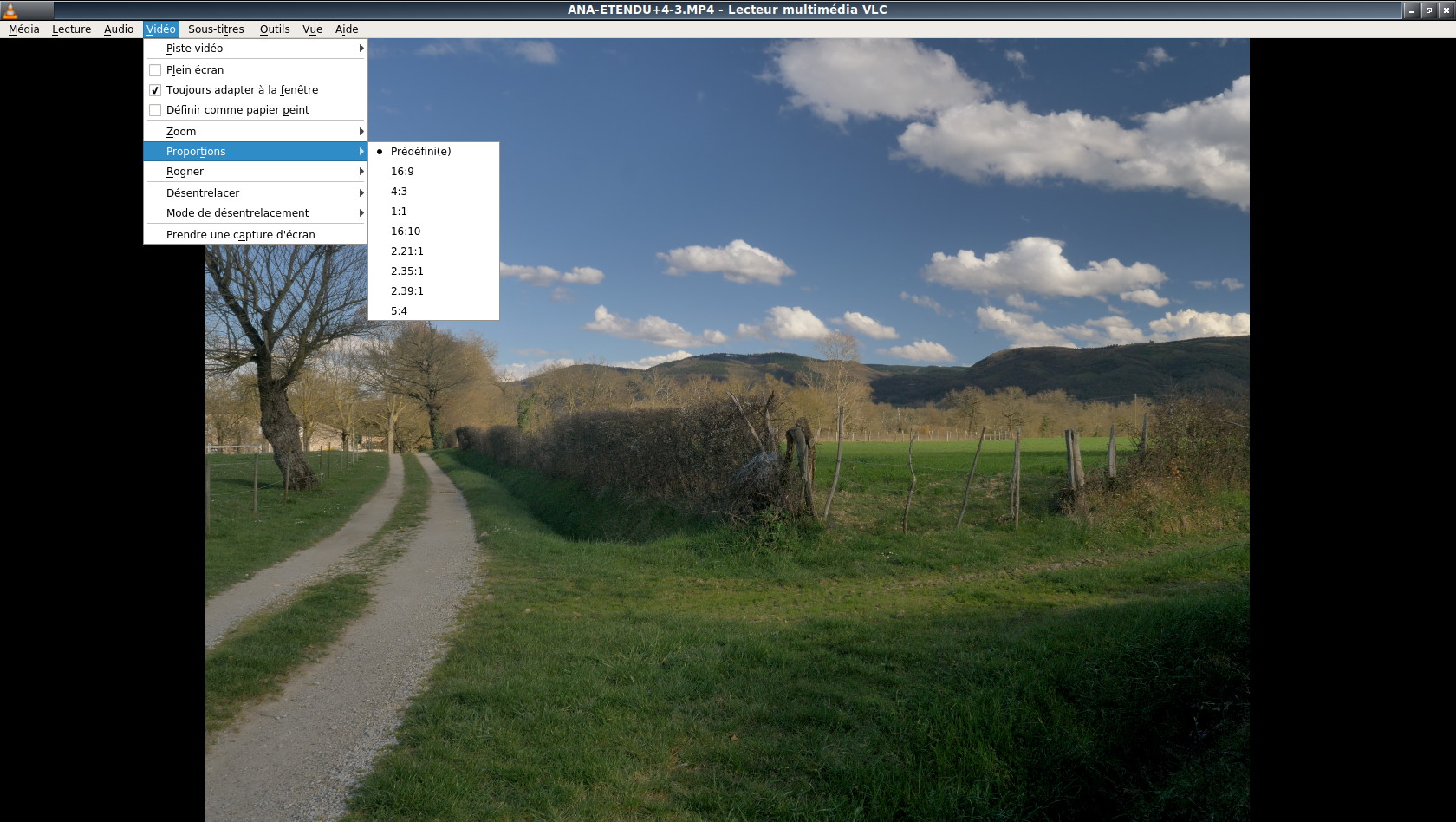Enable the Plein écran checkbox
Screen dimensions: 1456x822
click(x=155, y=70)
